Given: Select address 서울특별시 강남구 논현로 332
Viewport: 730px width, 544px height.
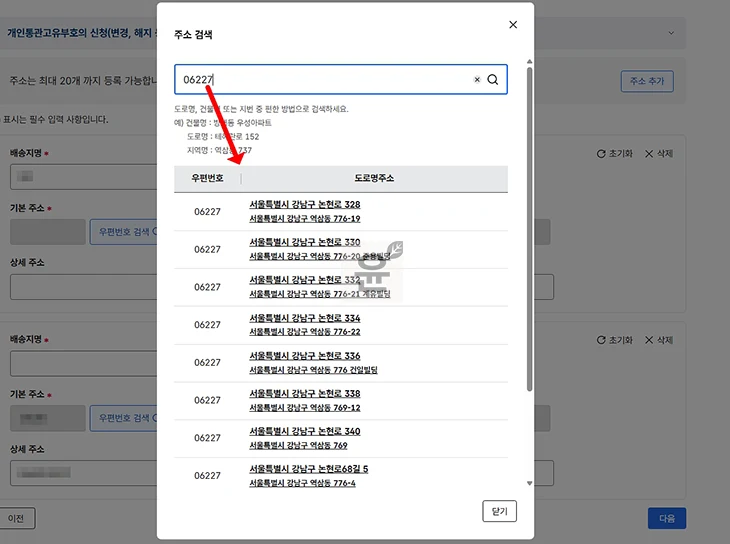Looking at the screenshot, I should tap(304, 280).
